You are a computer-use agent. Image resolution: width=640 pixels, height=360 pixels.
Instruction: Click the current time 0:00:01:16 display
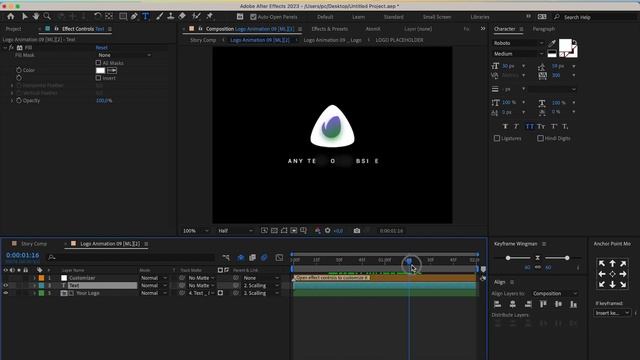pos(22,255)
